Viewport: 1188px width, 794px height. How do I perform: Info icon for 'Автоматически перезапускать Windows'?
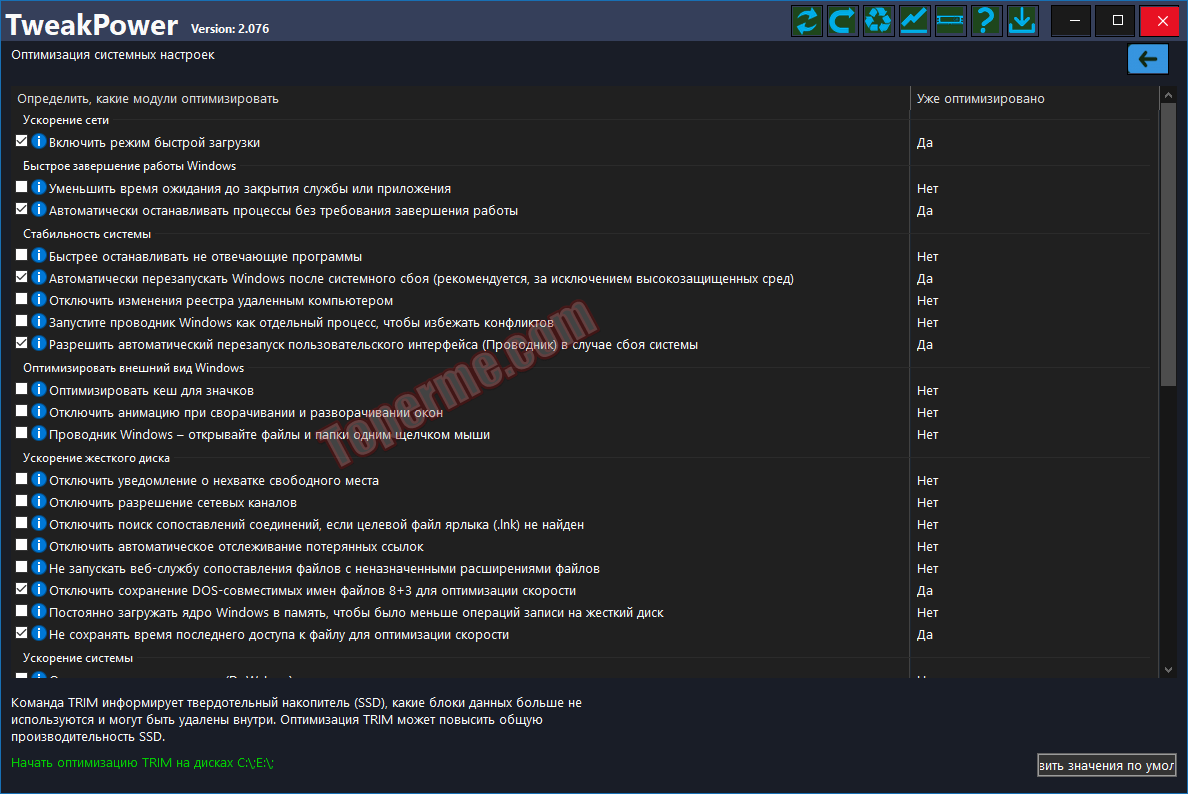[39, 278]
